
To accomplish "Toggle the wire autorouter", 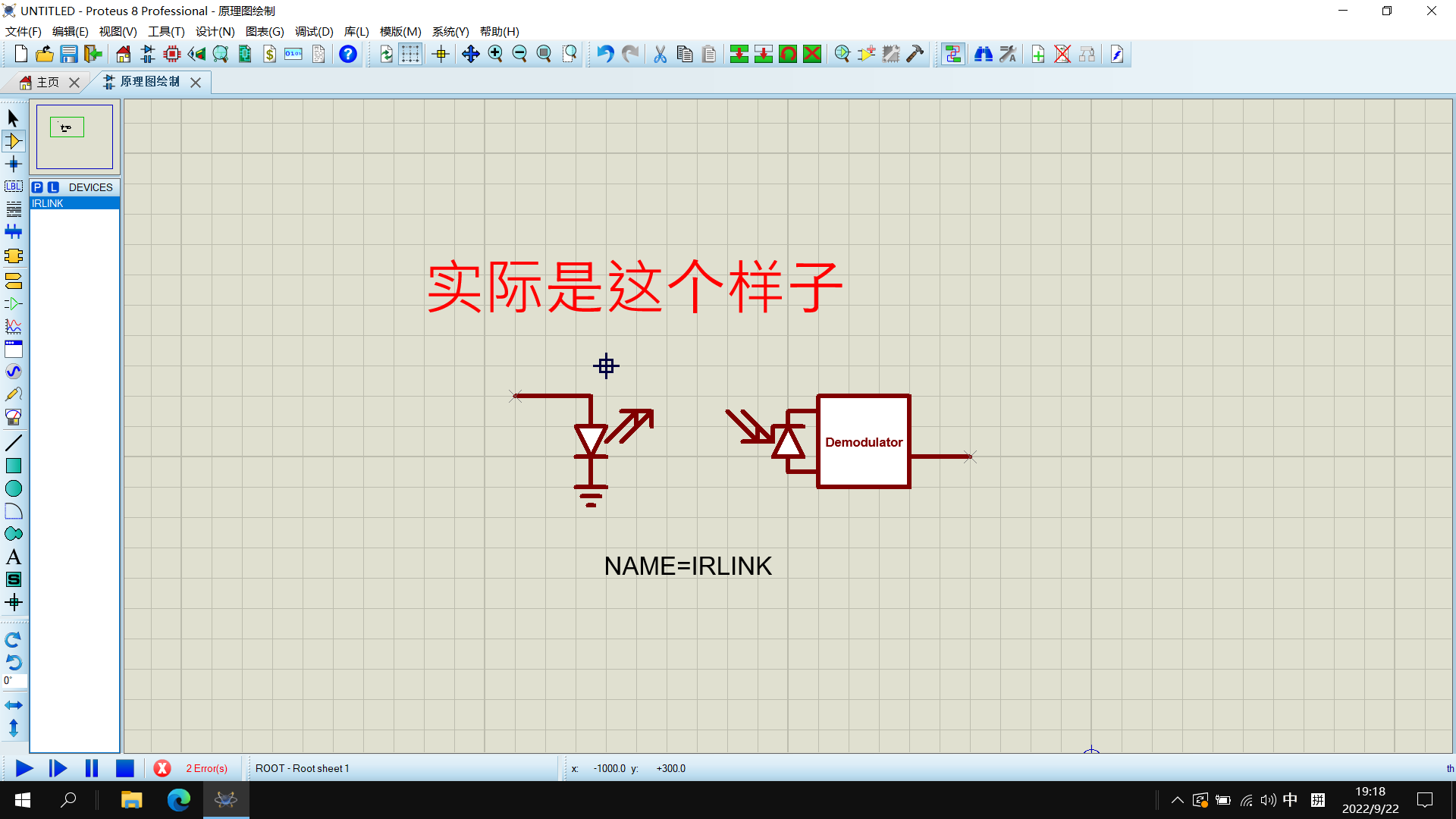I will 952,54.
